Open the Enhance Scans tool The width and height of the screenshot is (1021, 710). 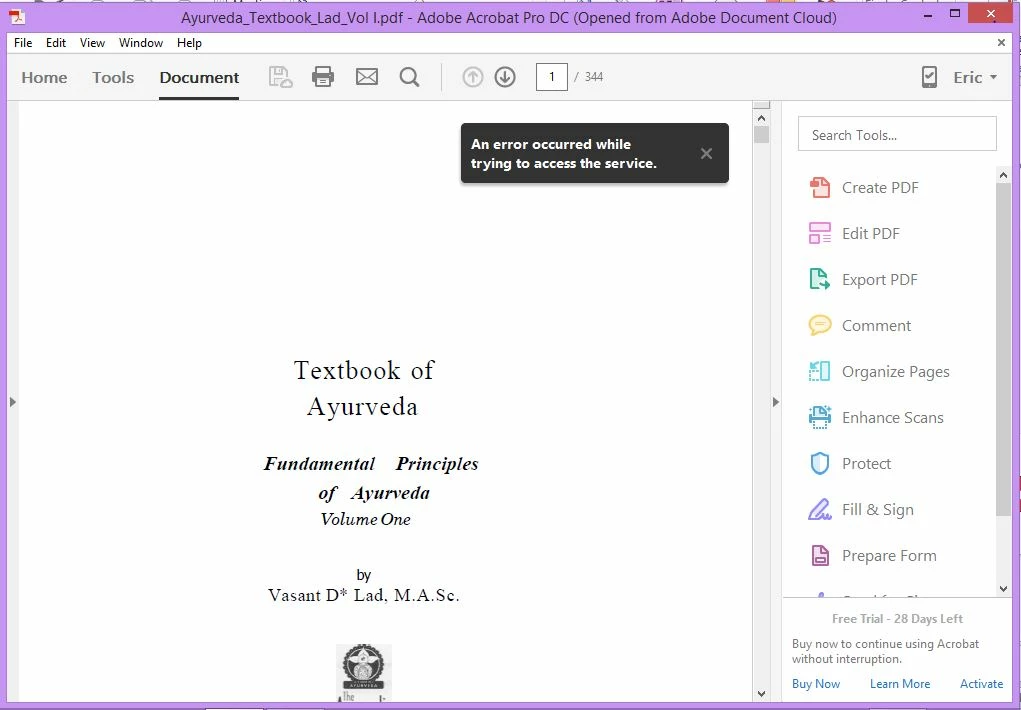(876, 418)
